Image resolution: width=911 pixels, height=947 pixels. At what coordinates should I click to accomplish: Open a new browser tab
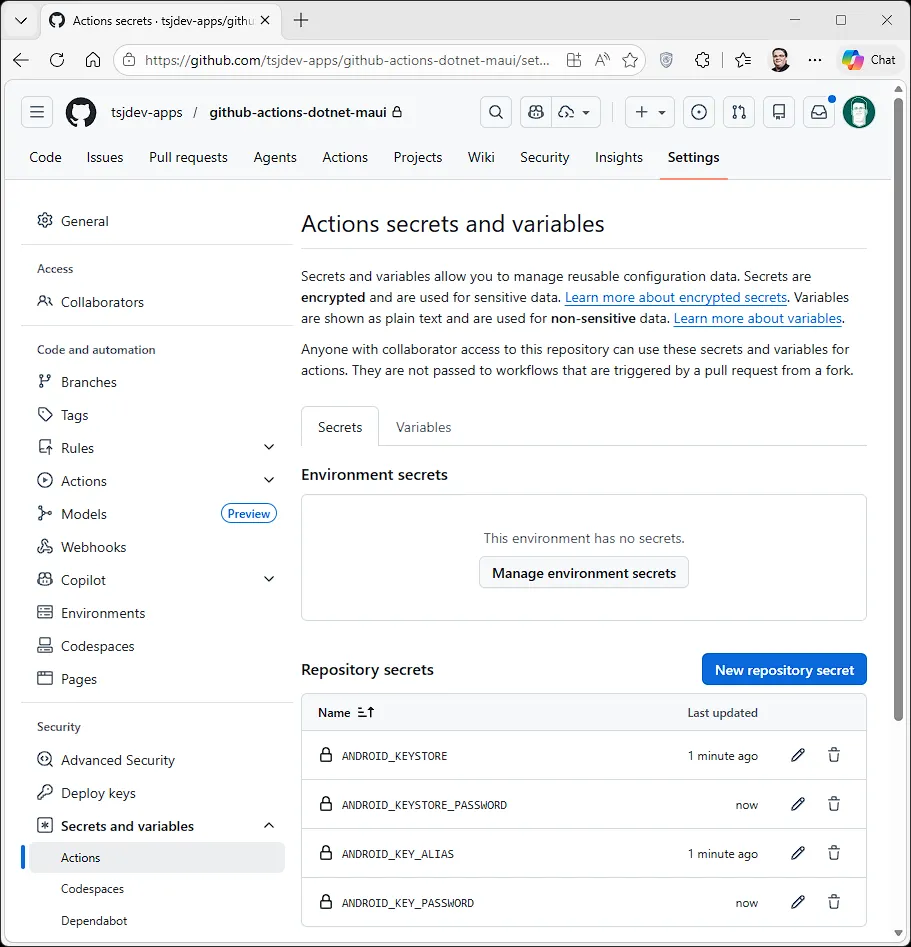click(301, 21)
